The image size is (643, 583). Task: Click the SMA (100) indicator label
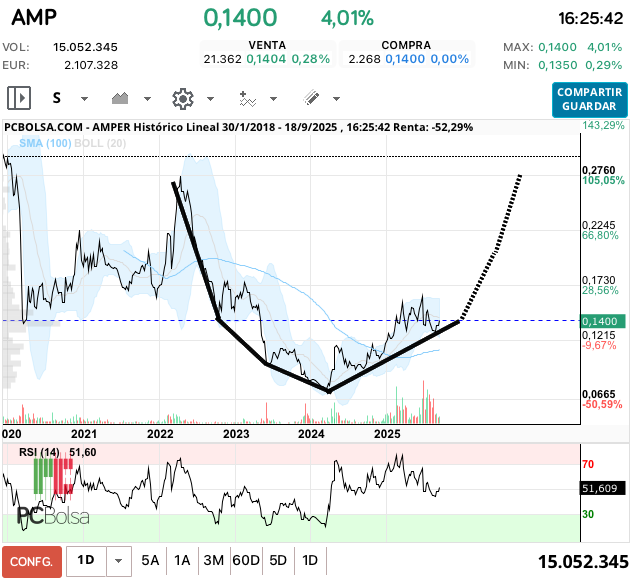(x=45, y=143)
